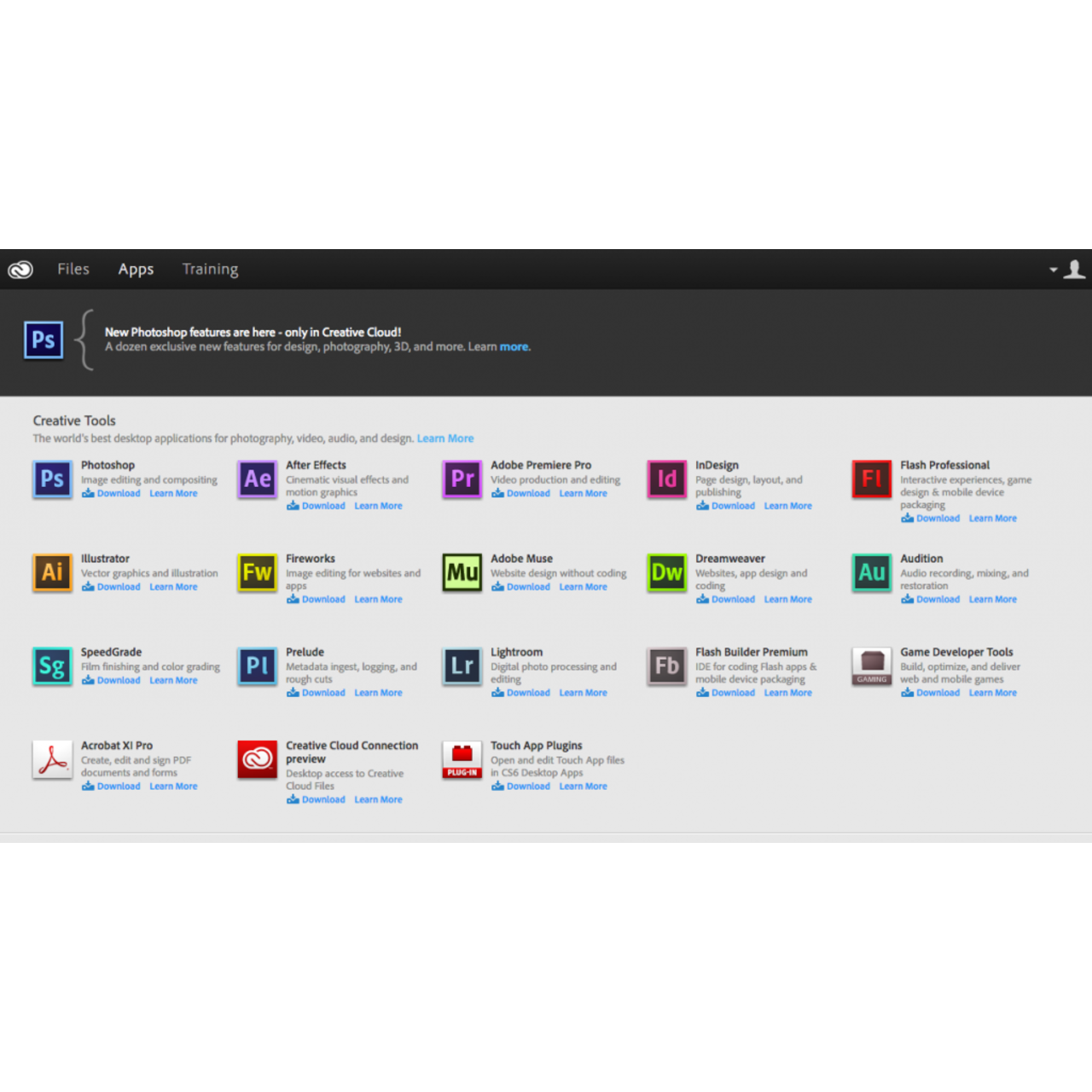The height and width of the screenshot is (1092, 1092).
Task: Click the Acrobat XI Pro icon
Action: tap(52, 759)
